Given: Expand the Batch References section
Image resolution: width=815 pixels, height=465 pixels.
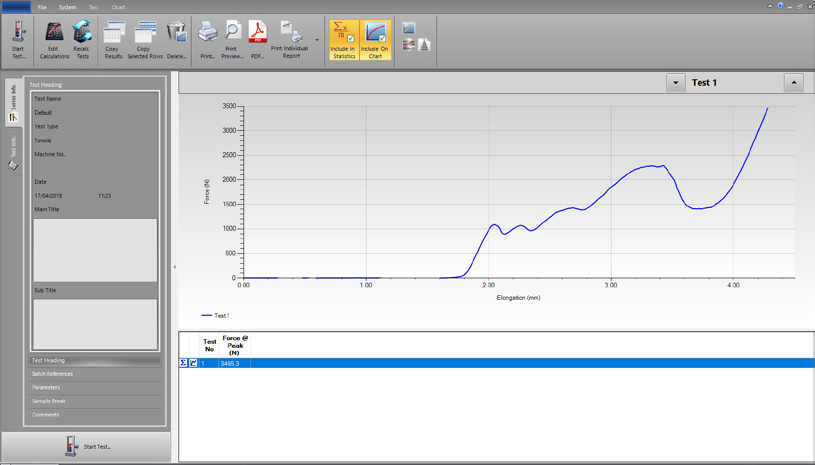Looking at the screenshot, I should coord(52,374).
